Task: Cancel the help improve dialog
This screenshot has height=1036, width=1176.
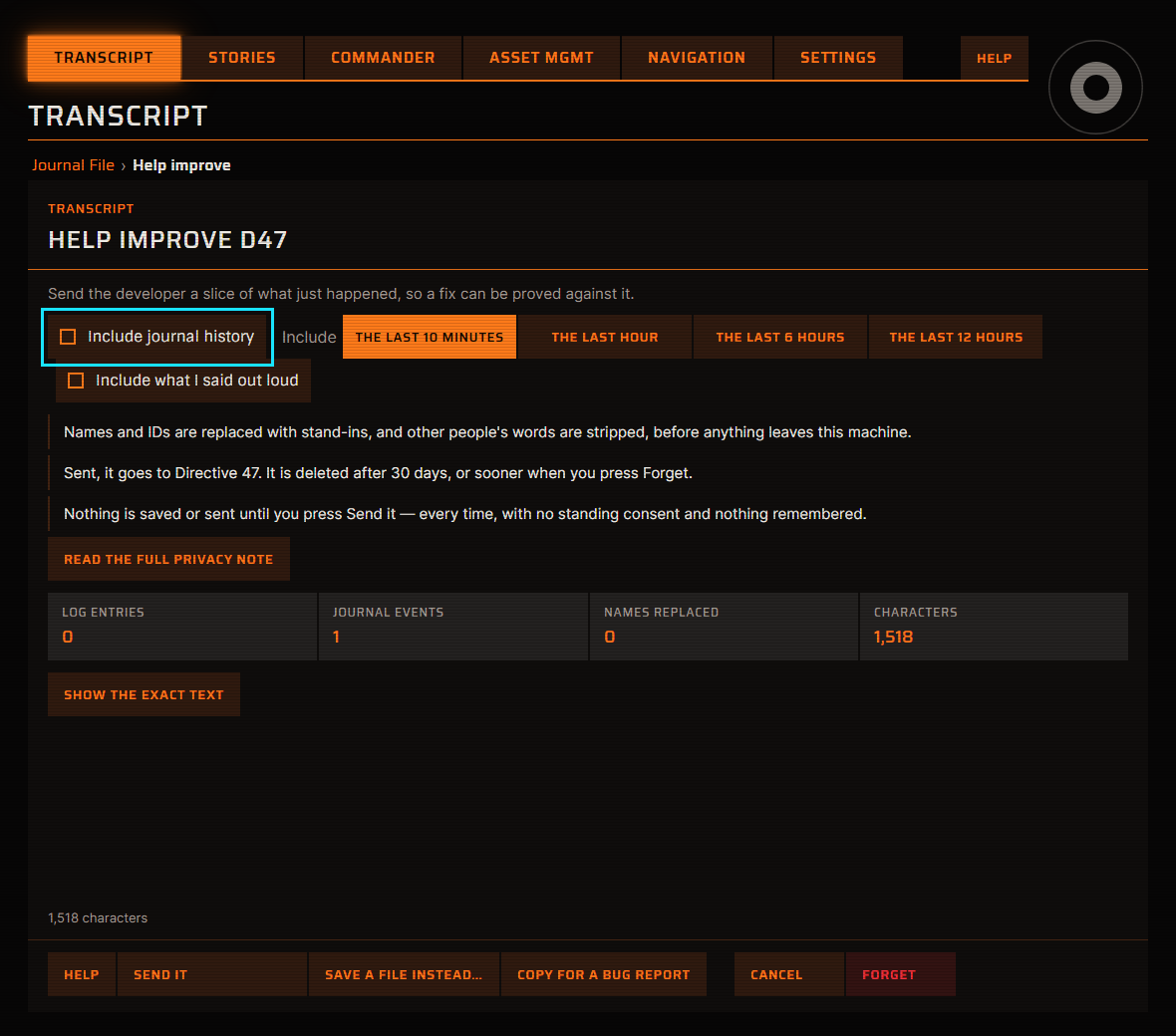Action: point(789,974)
